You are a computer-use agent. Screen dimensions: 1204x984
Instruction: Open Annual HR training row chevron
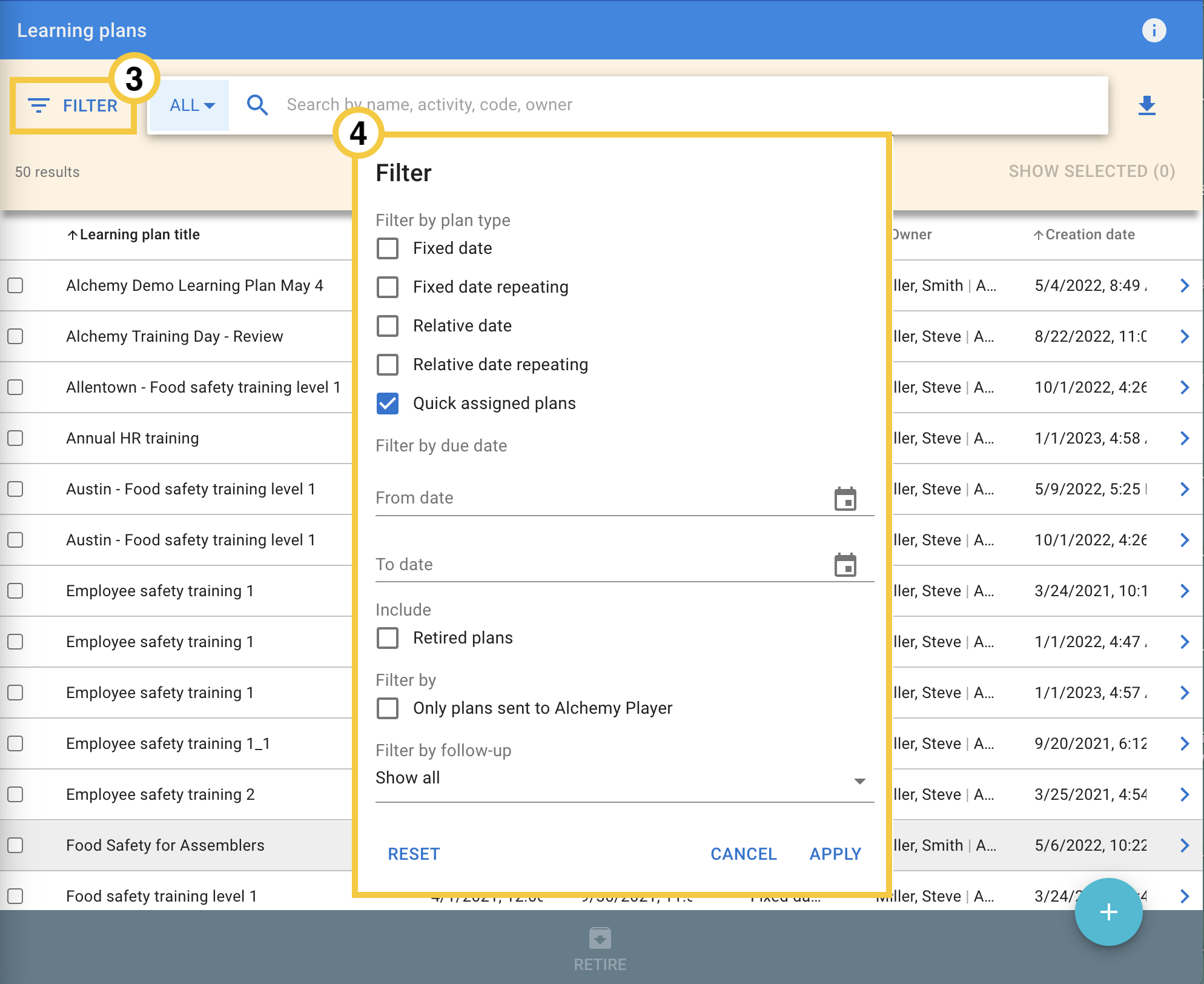click(x=1185, y=438)
